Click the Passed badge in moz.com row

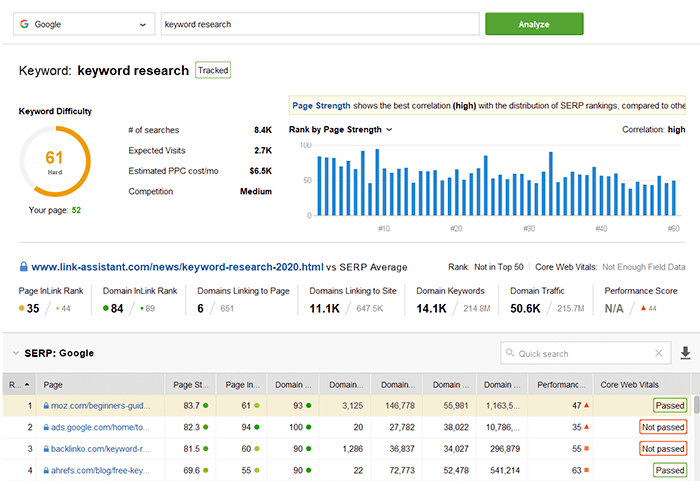tap(670, 406)
